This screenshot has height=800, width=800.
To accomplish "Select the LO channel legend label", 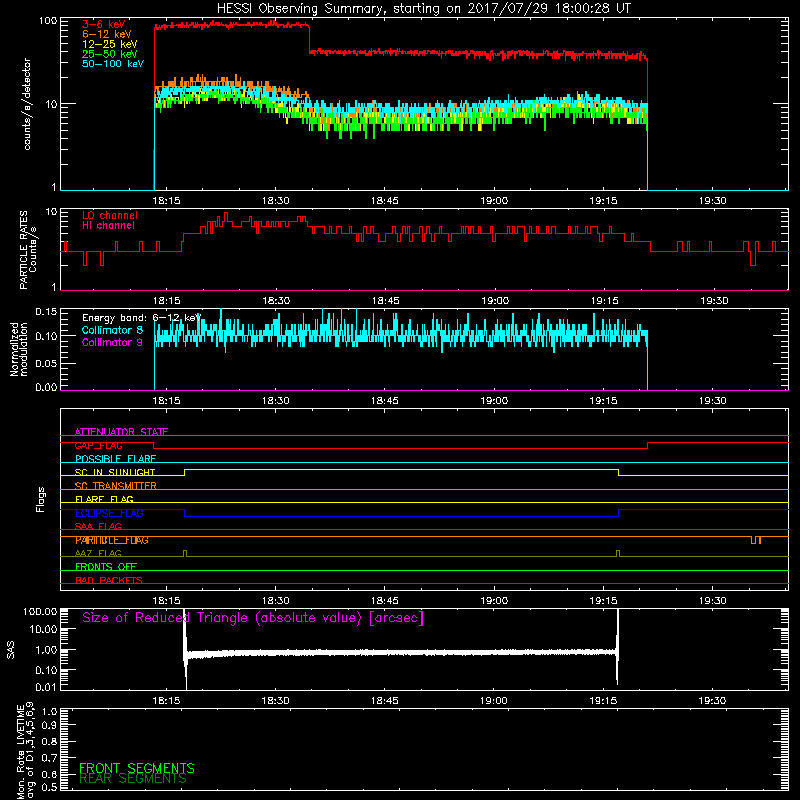I will click(110, 215).
